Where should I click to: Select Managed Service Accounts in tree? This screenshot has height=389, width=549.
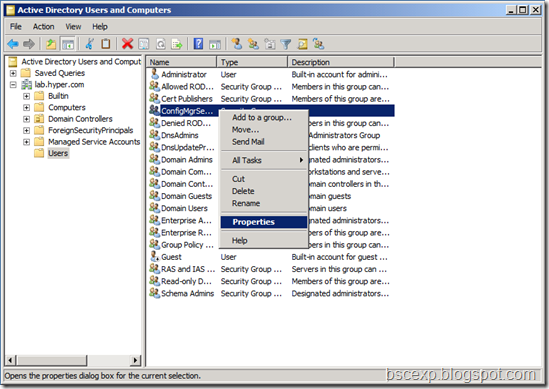tap(94, 142)
